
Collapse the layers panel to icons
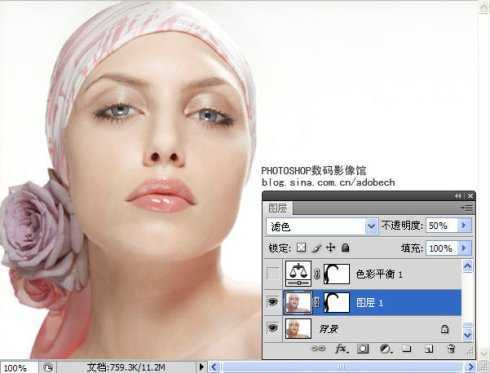[x=458, y=196]
